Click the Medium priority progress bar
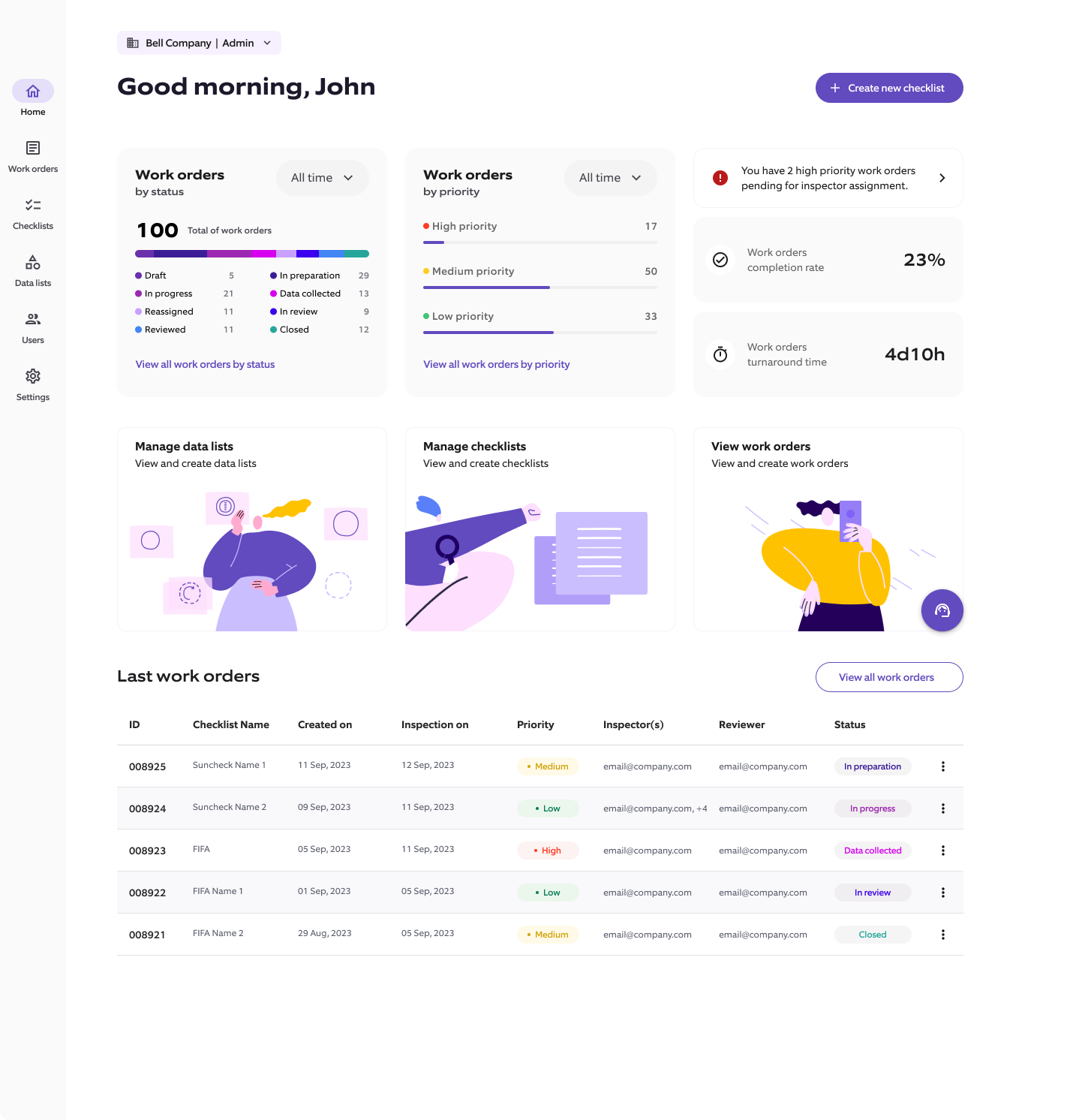1079x1120 pixels. click(x=539, y=288)
